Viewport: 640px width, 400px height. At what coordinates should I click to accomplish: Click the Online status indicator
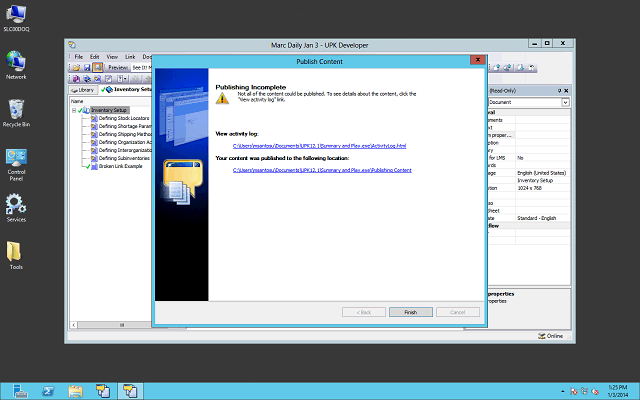(551, 336)
